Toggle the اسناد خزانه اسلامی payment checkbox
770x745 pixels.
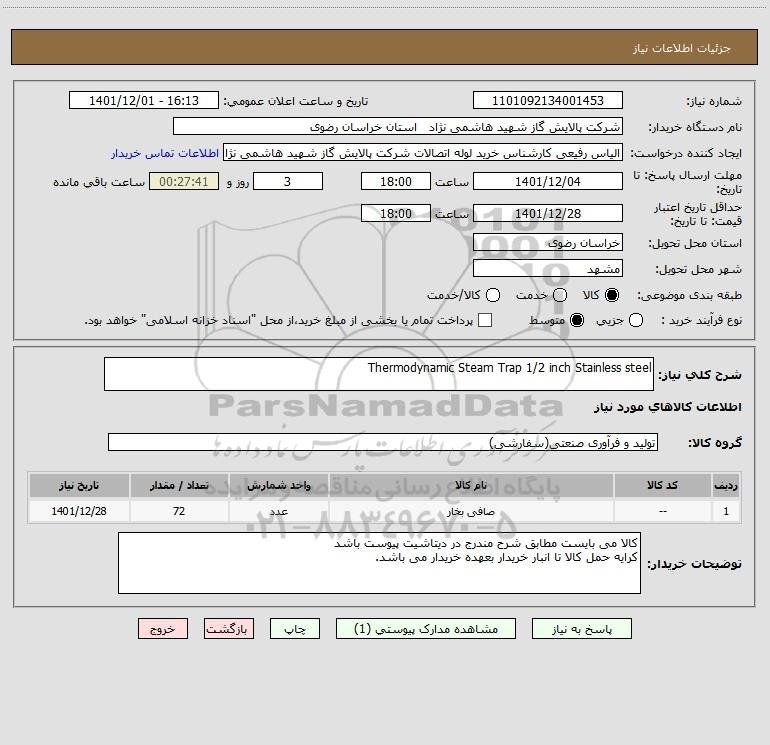485,320
